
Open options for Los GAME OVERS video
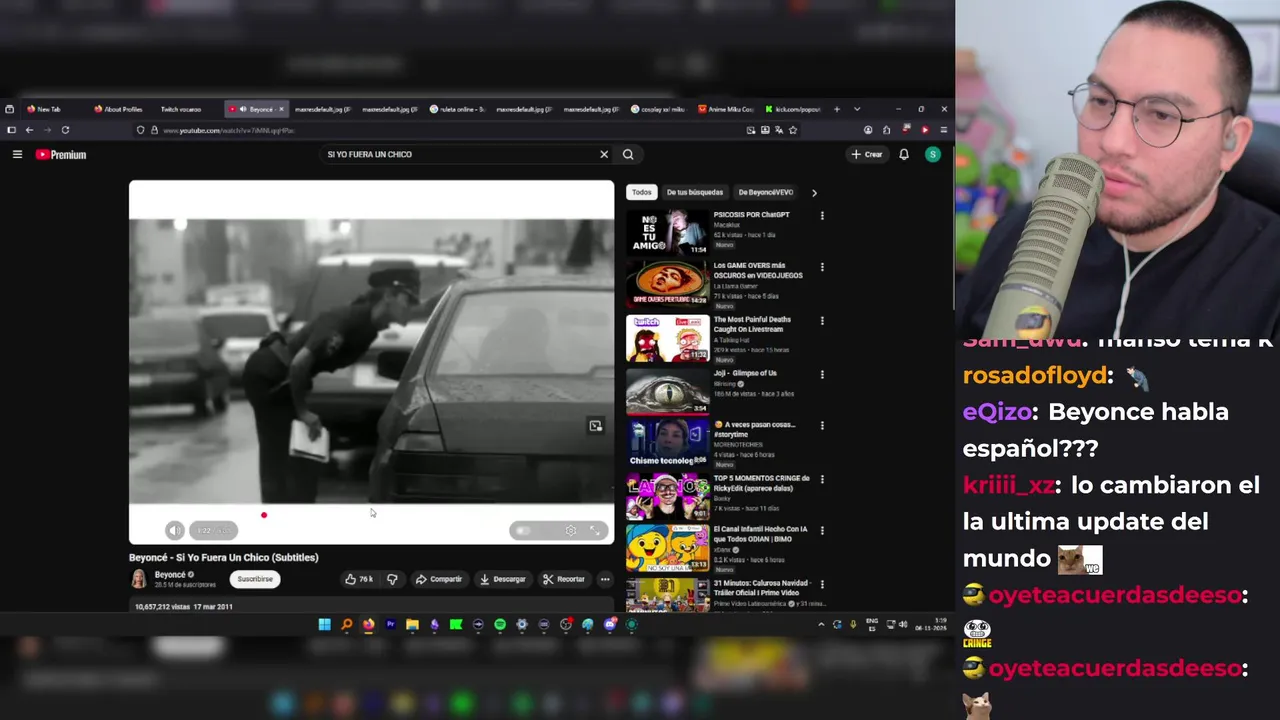click(x=822, y=267)
